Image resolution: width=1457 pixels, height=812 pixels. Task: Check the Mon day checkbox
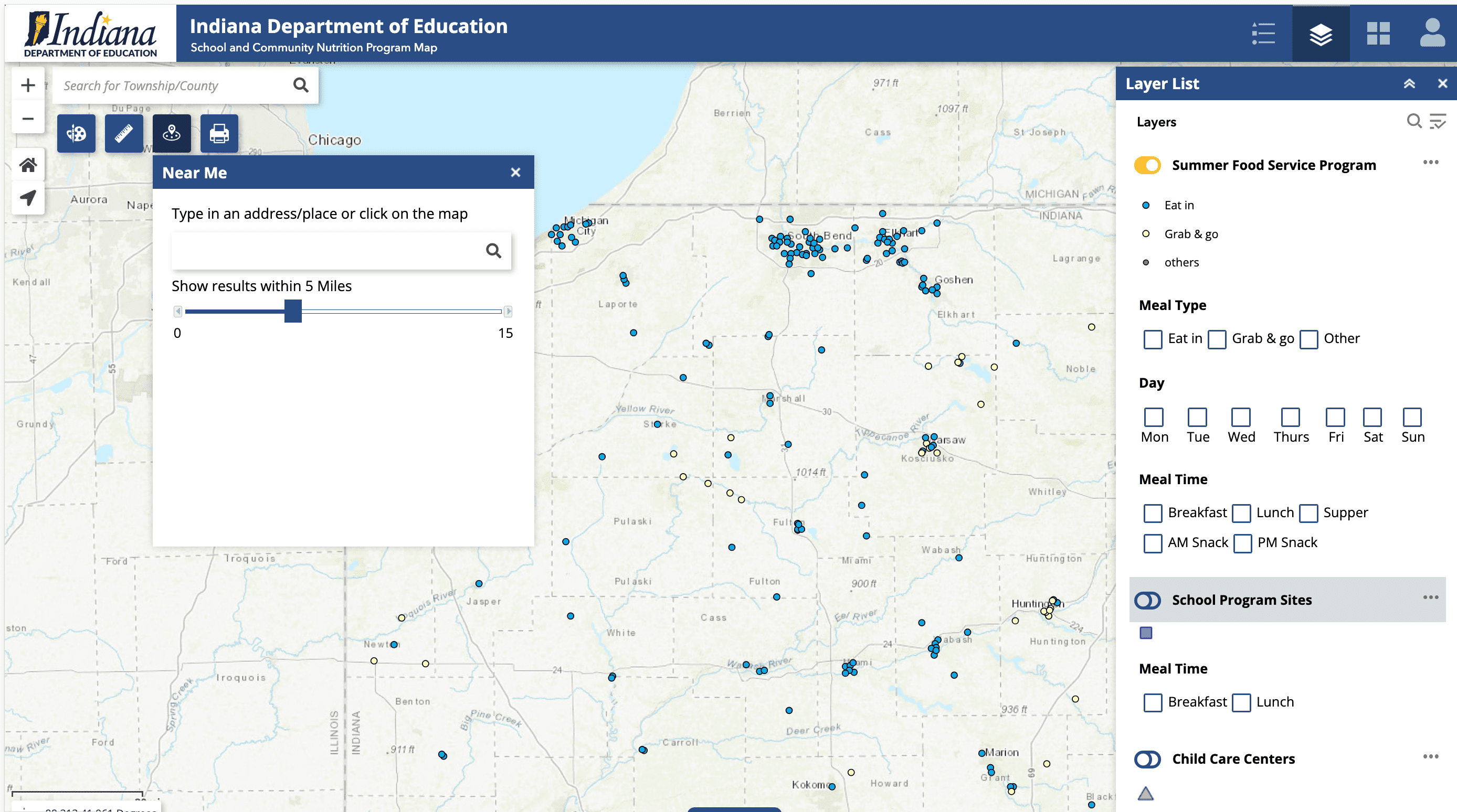[1154, 418]
